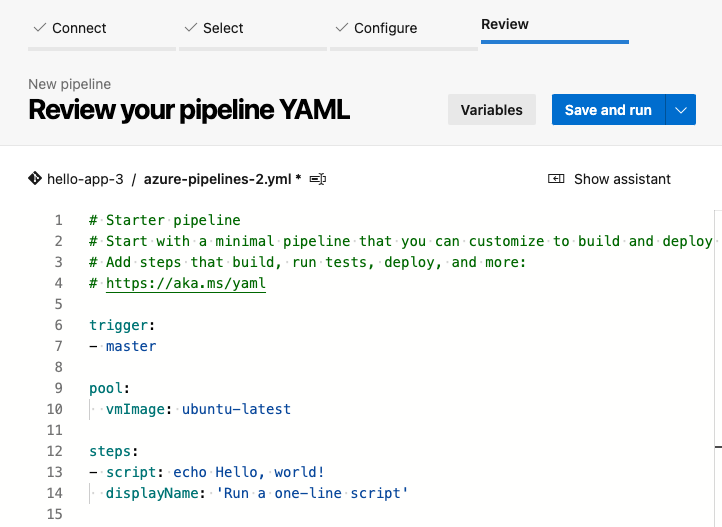Click the azure-pipelines-2.yml file name

coord(217,179)
